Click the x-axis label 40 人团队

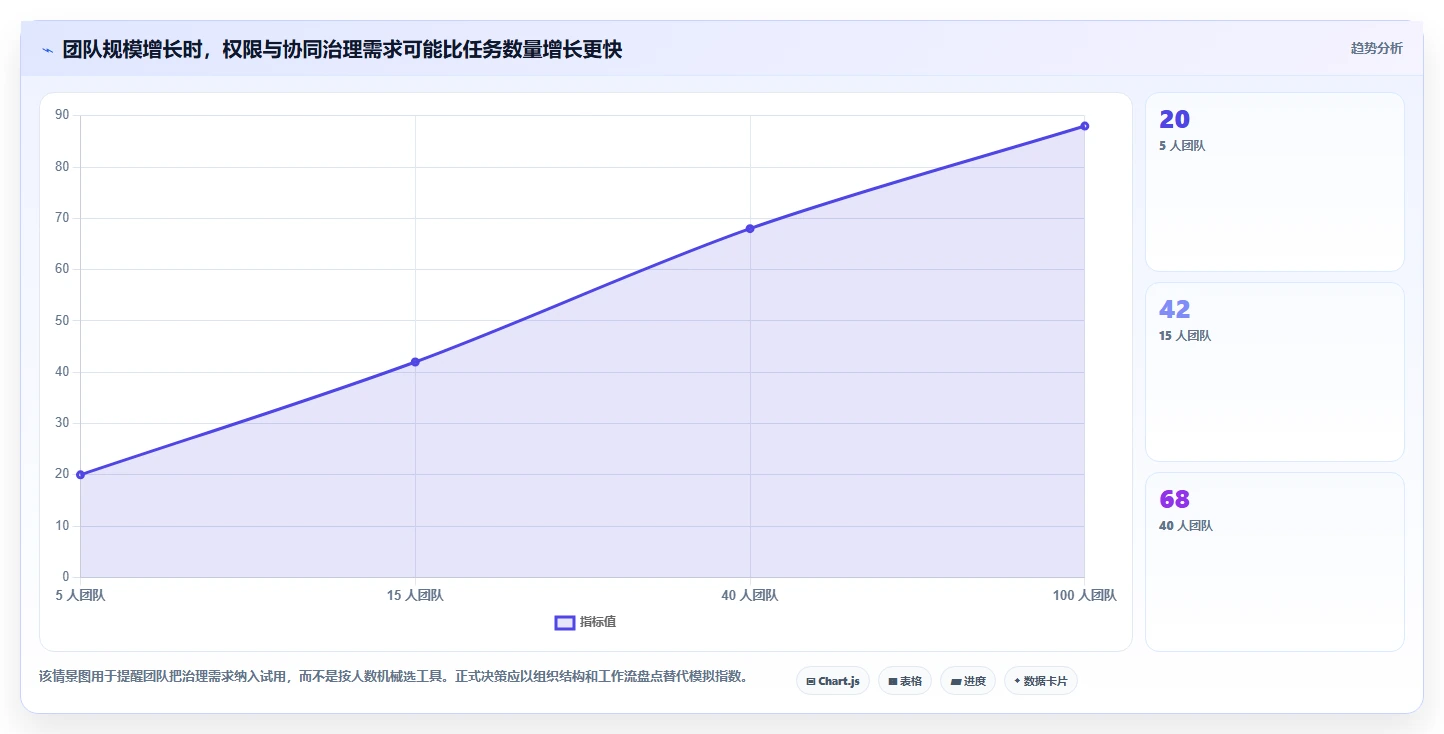(750, 596)
